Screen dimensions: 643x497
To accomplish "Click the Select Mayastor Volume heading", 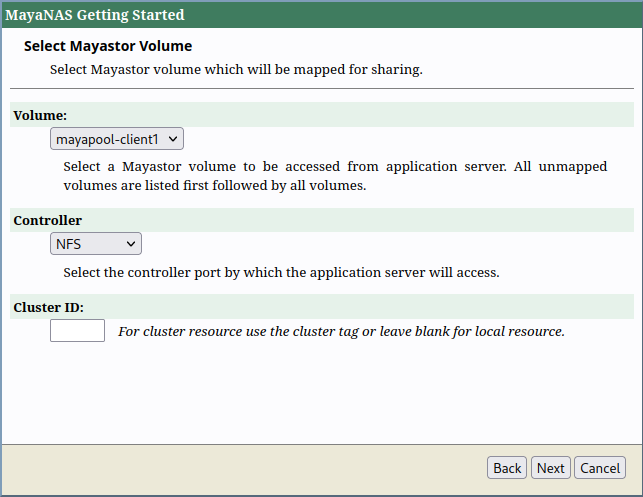I will (107, 46).
